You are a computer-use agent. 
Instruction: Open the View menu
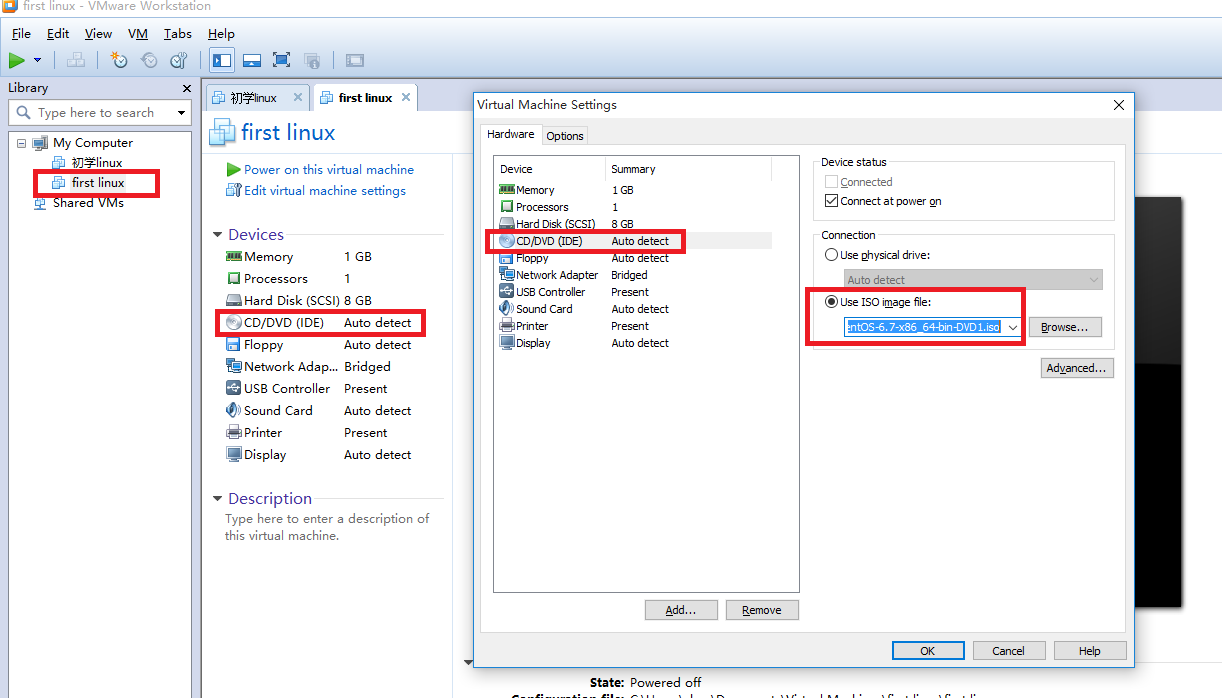pyautogui.click(x=98, y=34)
